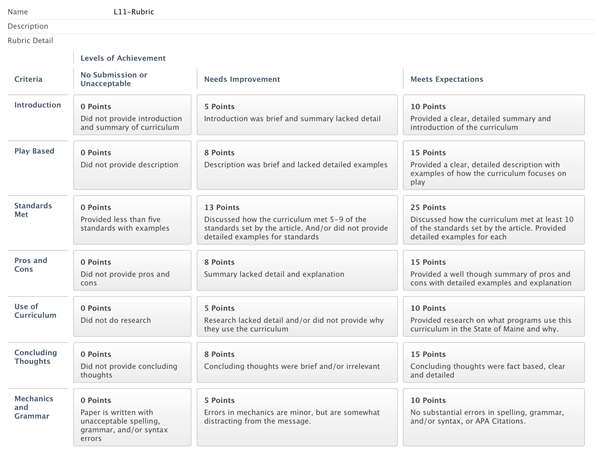The width and height of the screenshot is (600, 458).
Task: Click the Standards Met criterion label
Action: coord(33,210)
